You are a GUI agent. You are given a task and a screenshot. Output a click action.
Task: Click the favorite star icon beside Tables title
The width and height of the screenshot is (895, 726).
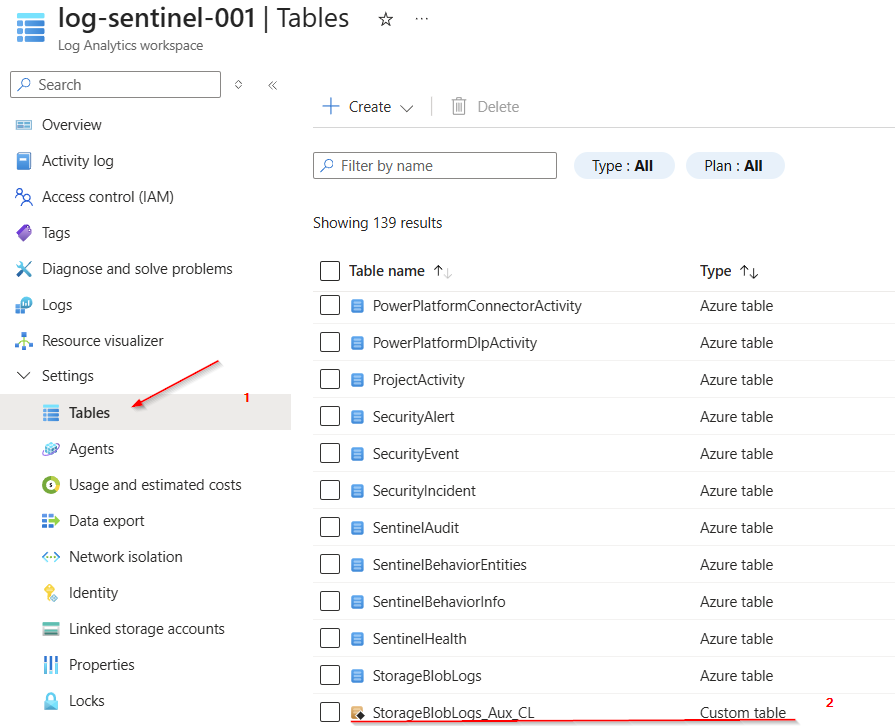[386, 19]
